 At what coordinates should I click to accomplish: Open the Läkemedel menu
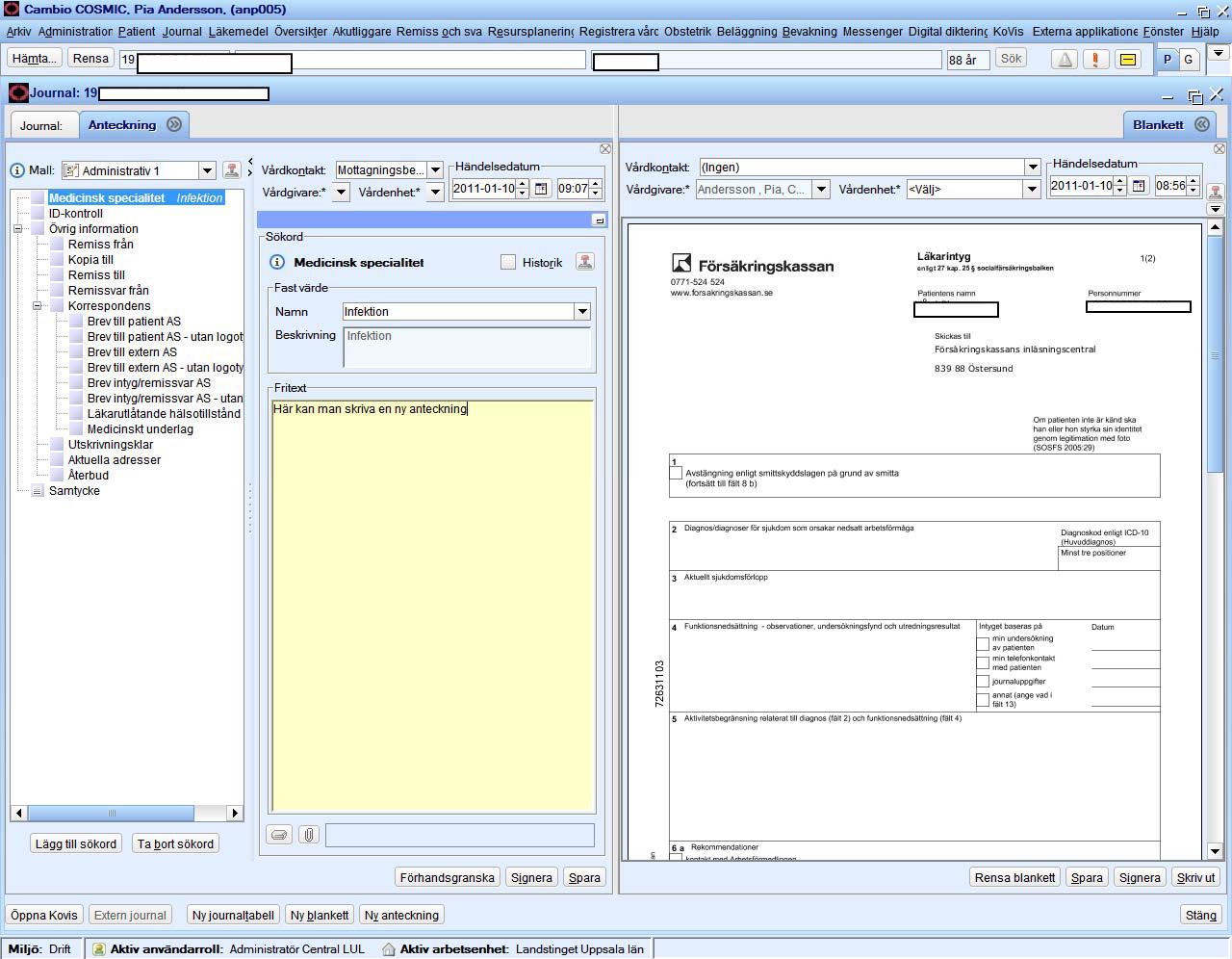pyautogui.click(x=238, y=31)
